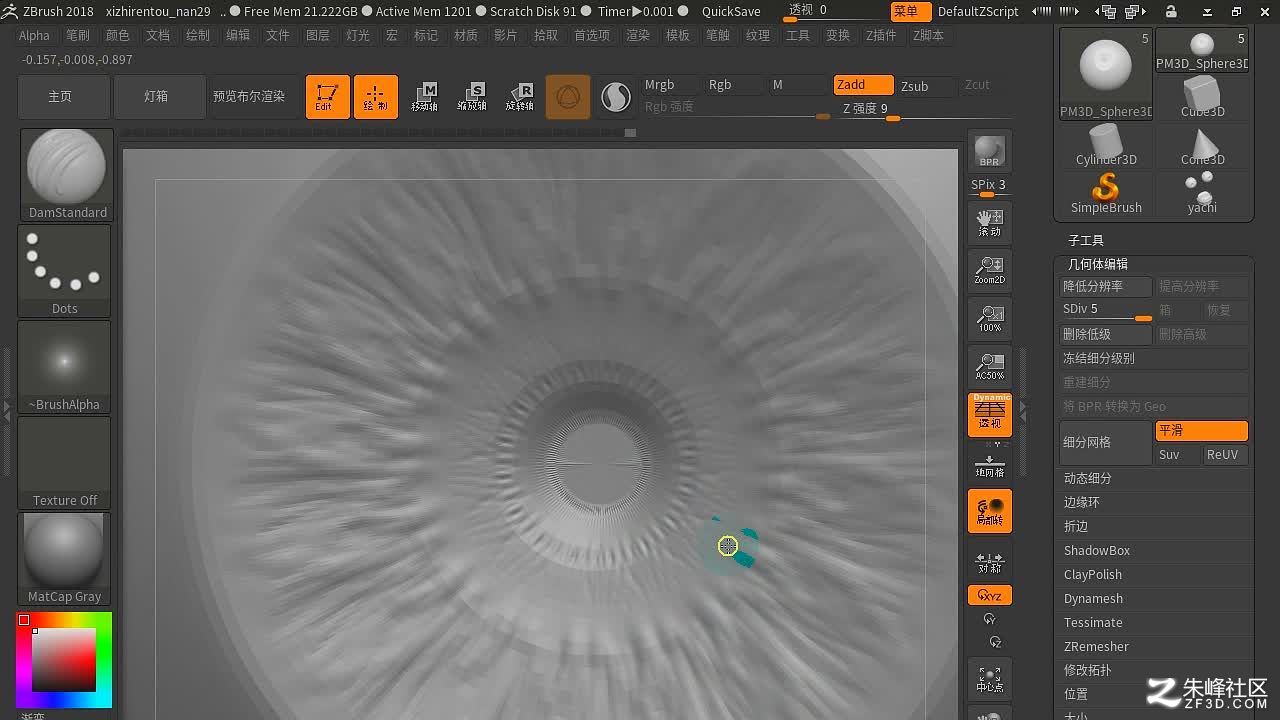Viewport: 1280px width, 720px height.
Task: Toggle the Rgb channel button
Action: tap(732, 85)
